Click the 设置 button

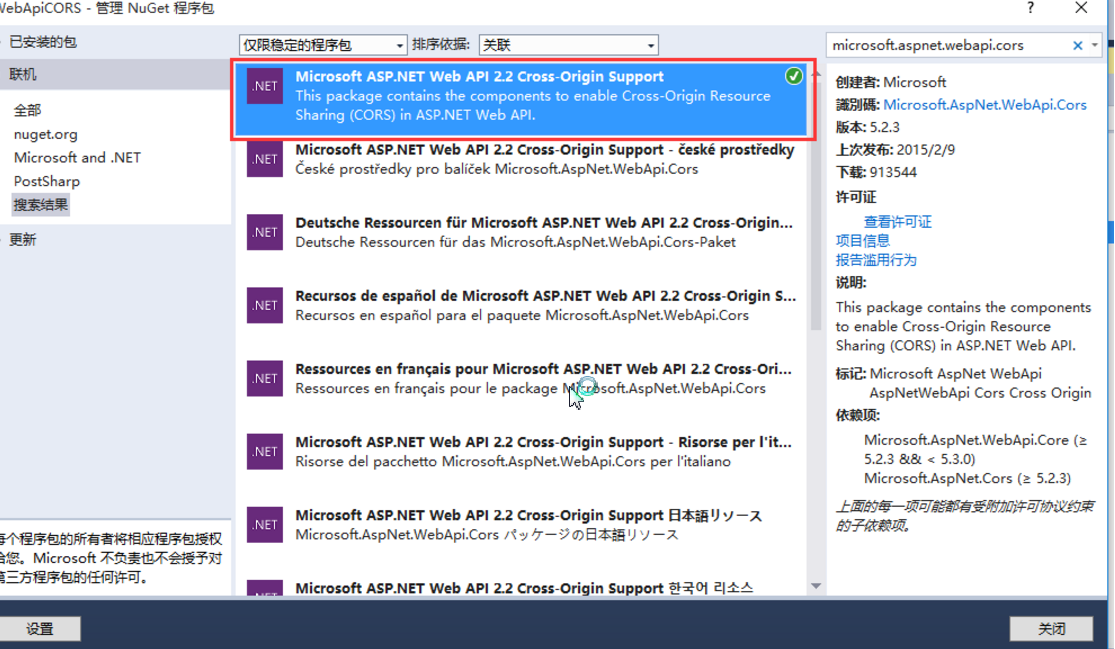40,628
